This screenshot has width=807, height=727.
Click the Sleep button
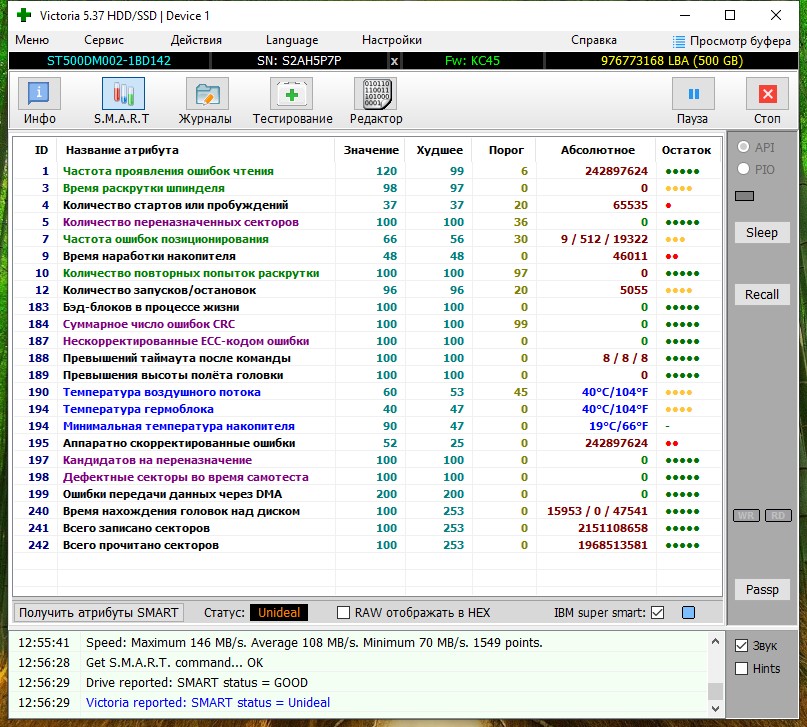(762, 233)
